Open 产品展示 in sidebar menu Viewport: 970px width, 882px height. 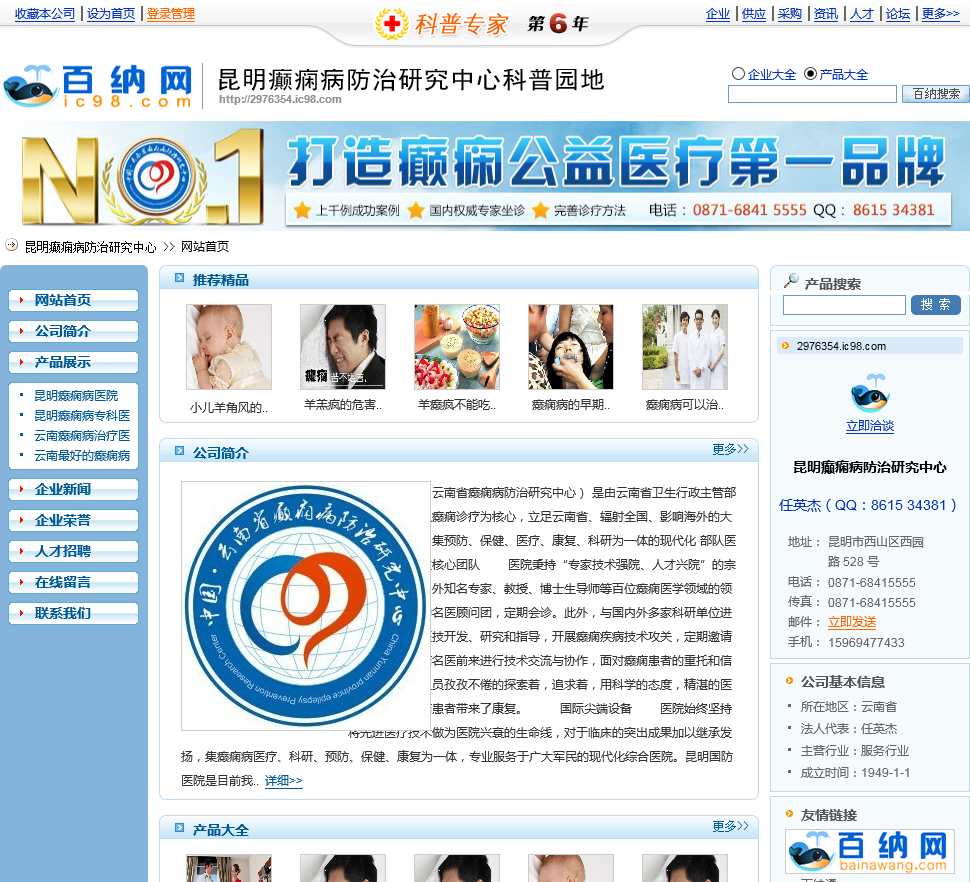click(x=74, y=362)
